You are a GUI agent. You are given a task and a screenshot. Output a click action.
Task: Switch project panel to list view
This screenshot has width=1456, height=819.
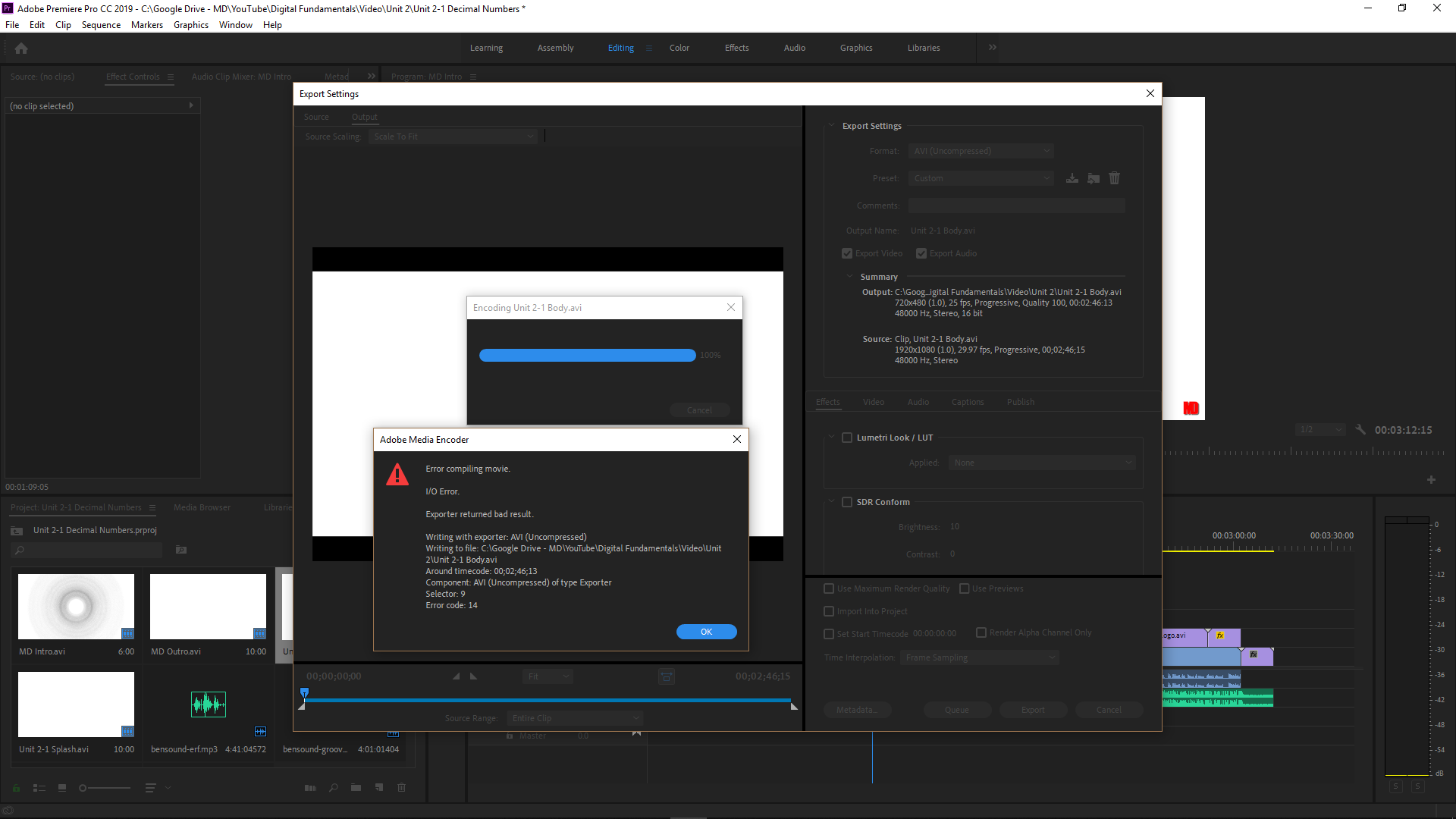coord(39,788)
